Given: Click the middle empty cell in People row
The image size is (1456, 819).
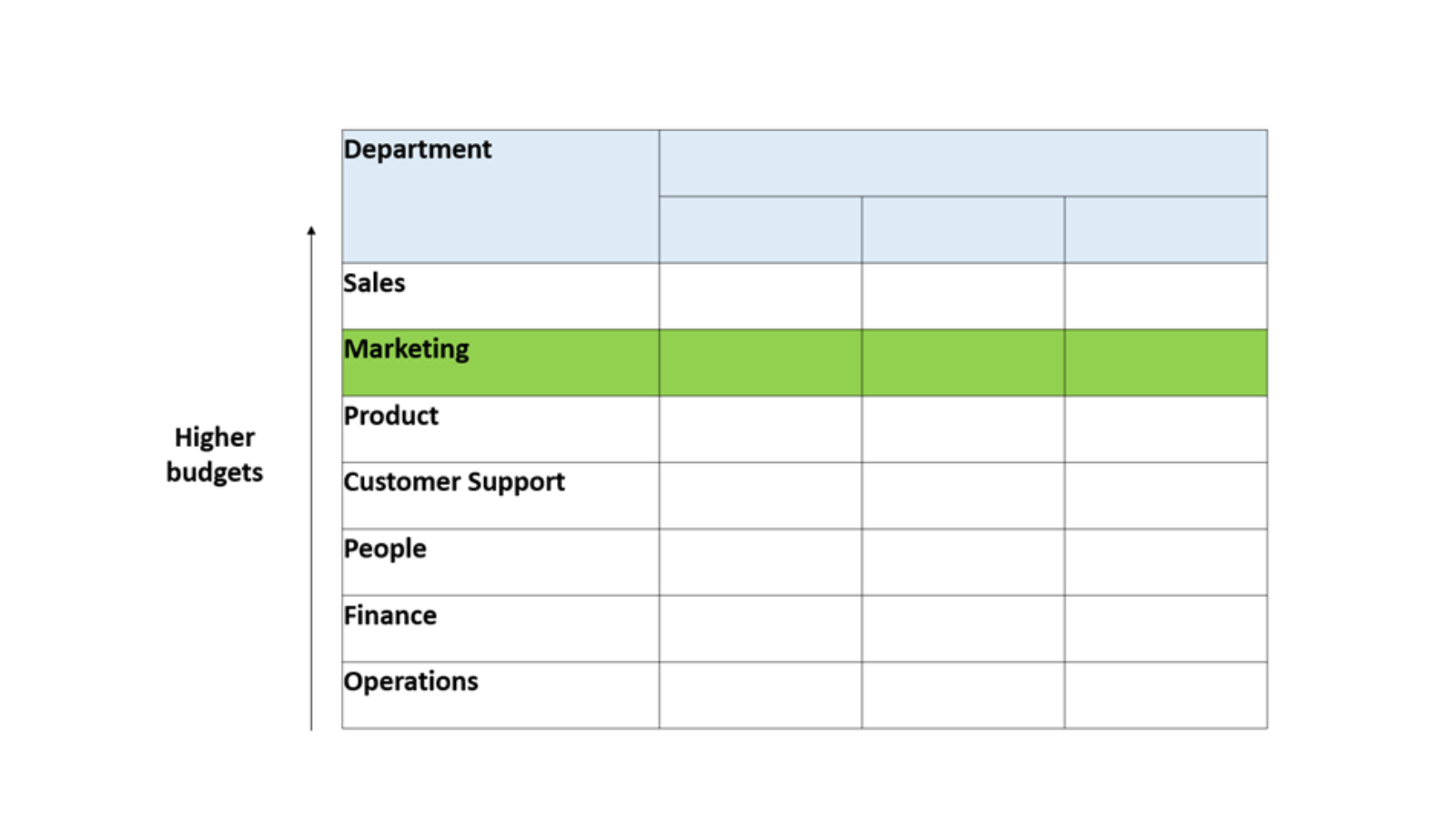Looking at the screenshot, I should tap(963, 561).
